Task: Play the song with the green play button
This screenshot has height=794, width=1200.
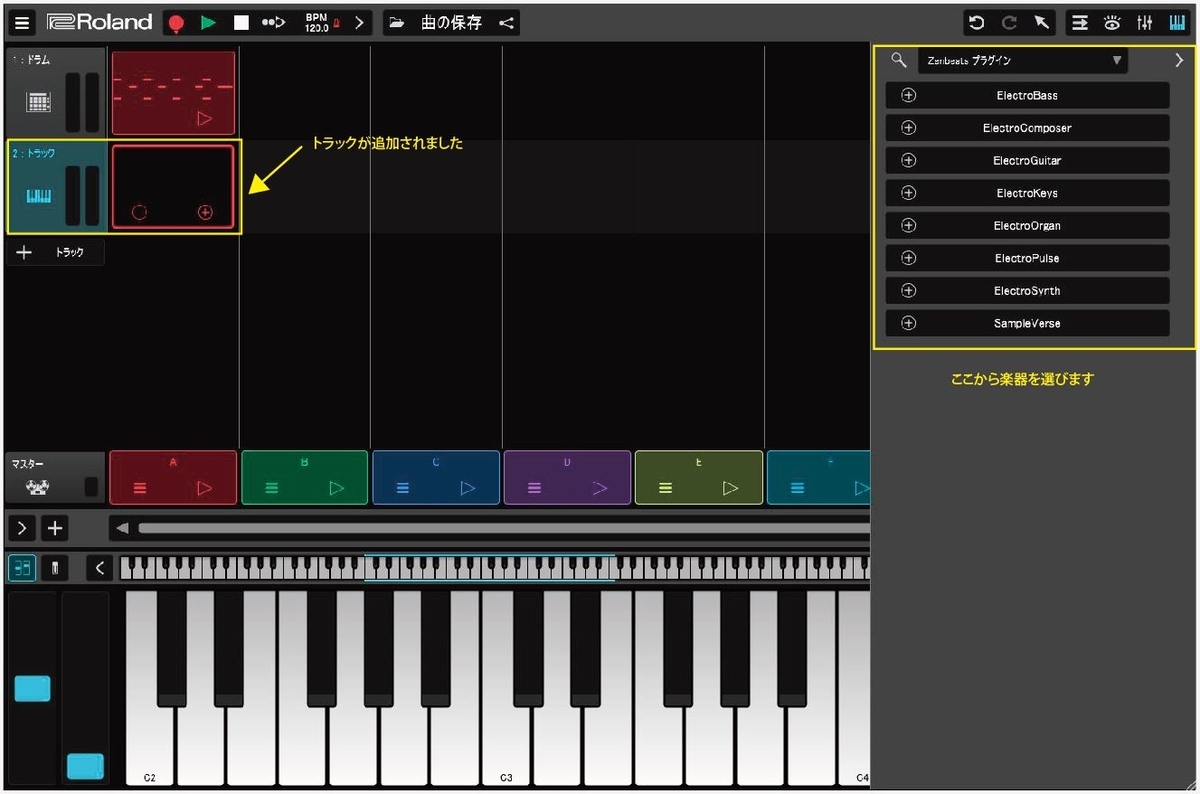Action: (208, 22)
